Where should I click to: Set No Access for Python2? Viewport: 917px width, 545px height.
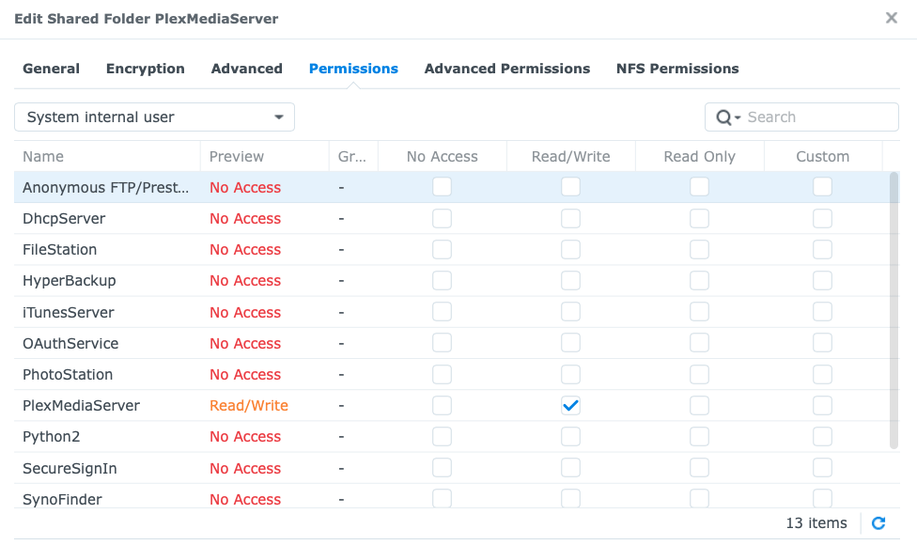(442, 437)
